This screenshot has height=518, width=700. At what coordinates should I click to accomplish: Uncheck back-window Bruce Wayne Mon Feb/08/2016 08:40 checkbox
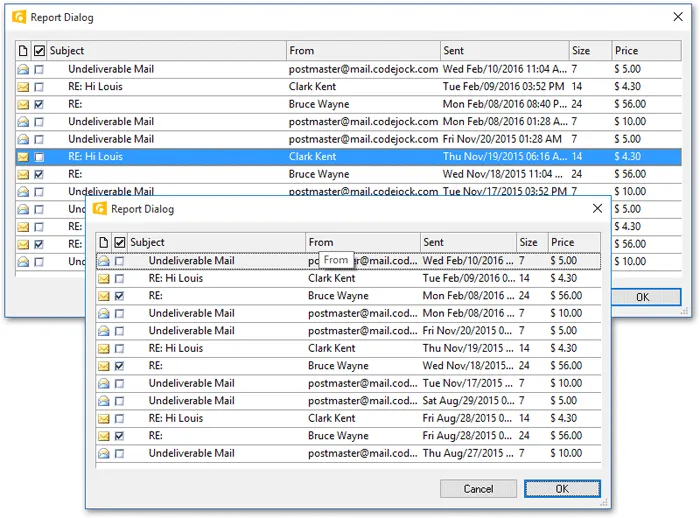pyautogui.click(x=39, y=104)
